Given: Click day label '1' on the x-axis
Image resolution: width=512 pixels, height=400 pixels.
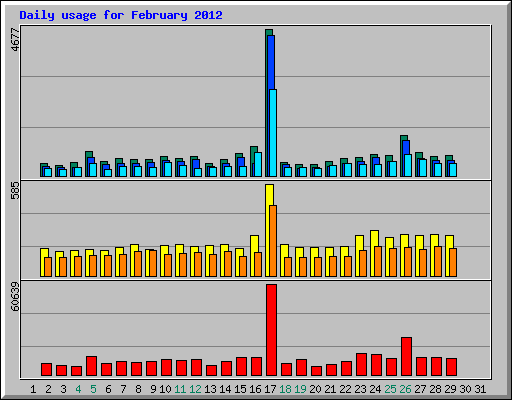Looking at the screenshot, I should coord(33,389).
